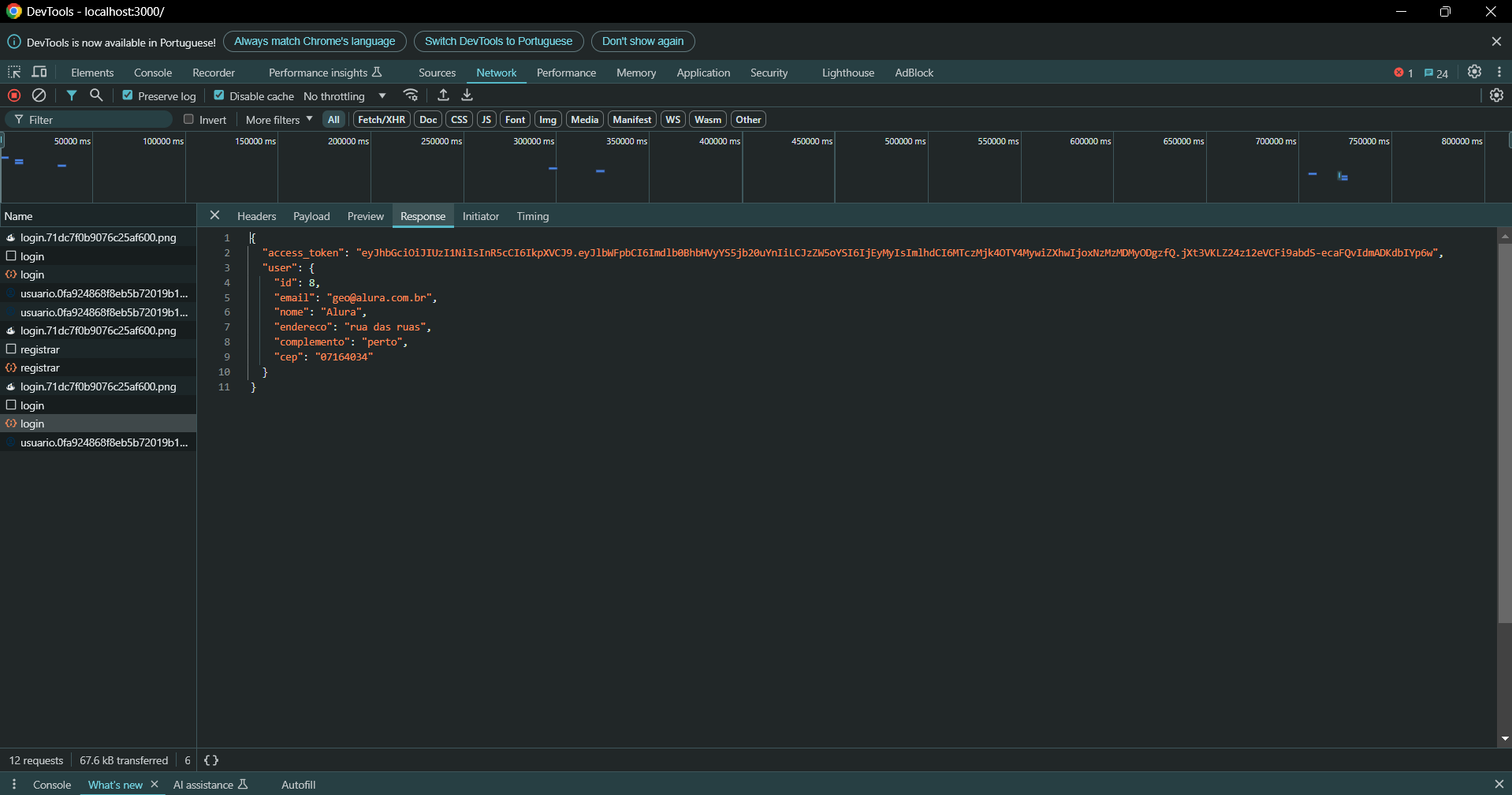Pretty print response with braces icon

[x=211, y=760]
